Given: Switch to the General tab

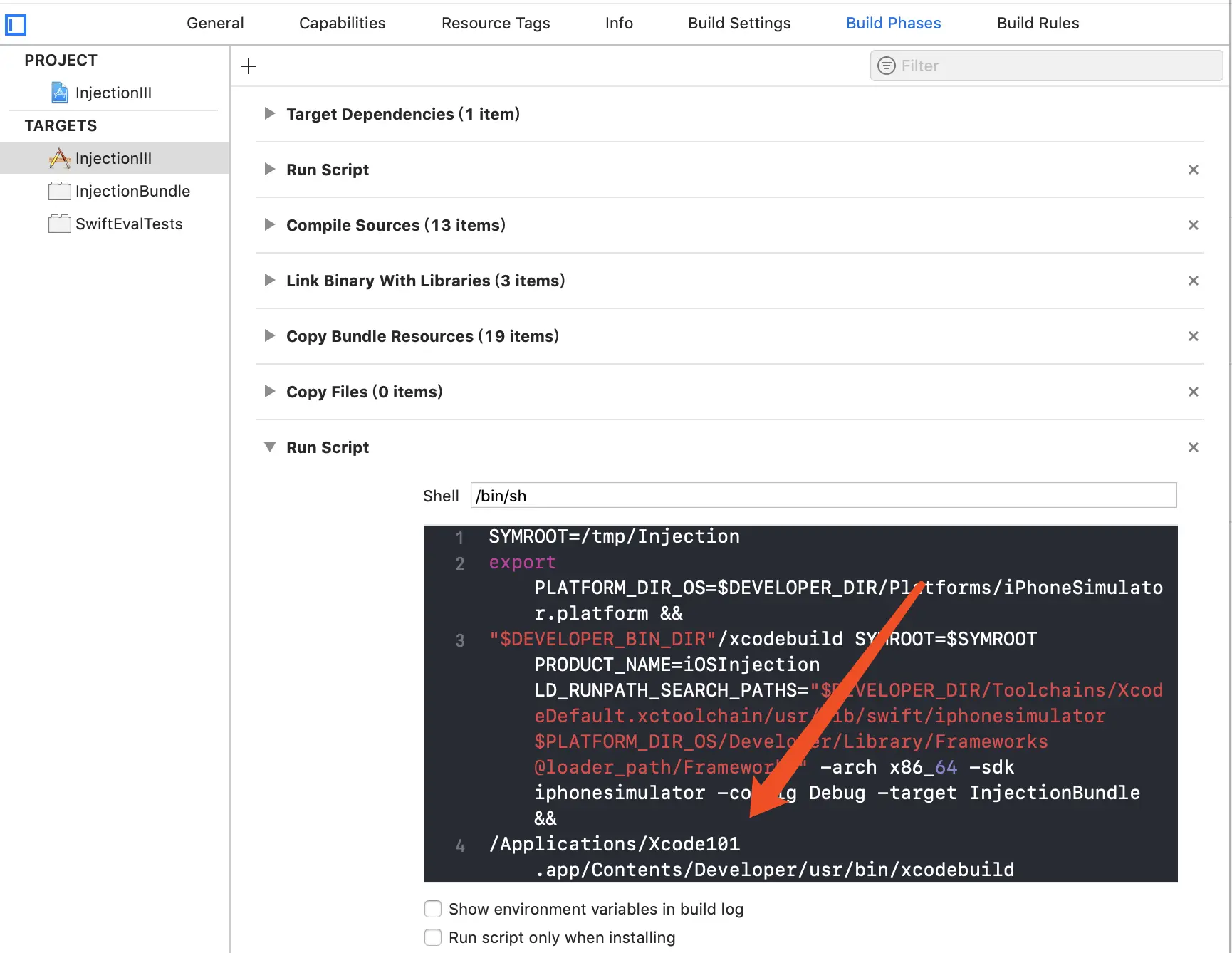Looking at the screenshot, I should [215, 23].
